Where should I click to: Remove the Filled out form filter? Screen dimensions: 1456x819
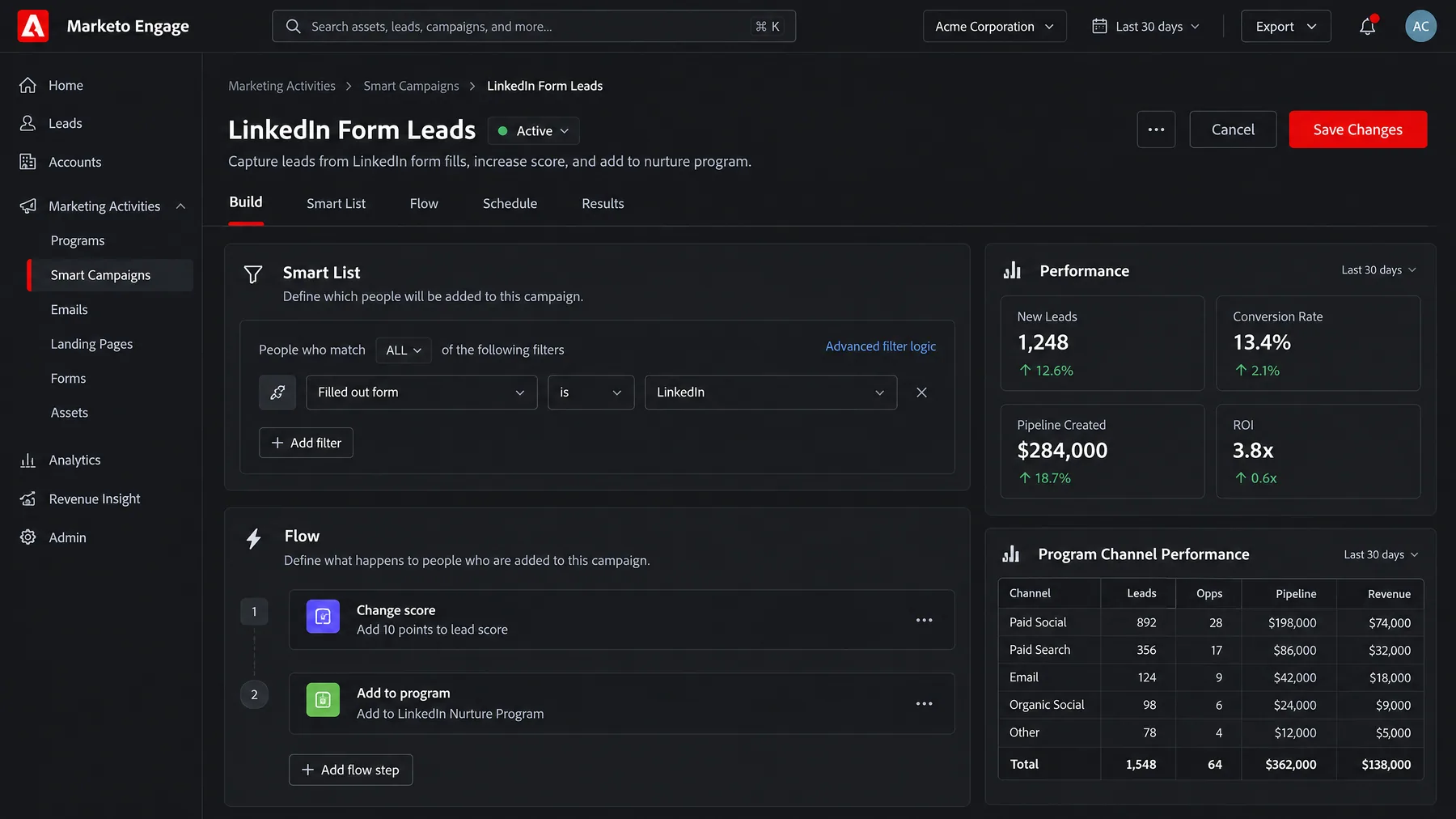pyautogui.click(x=921, y=393)
